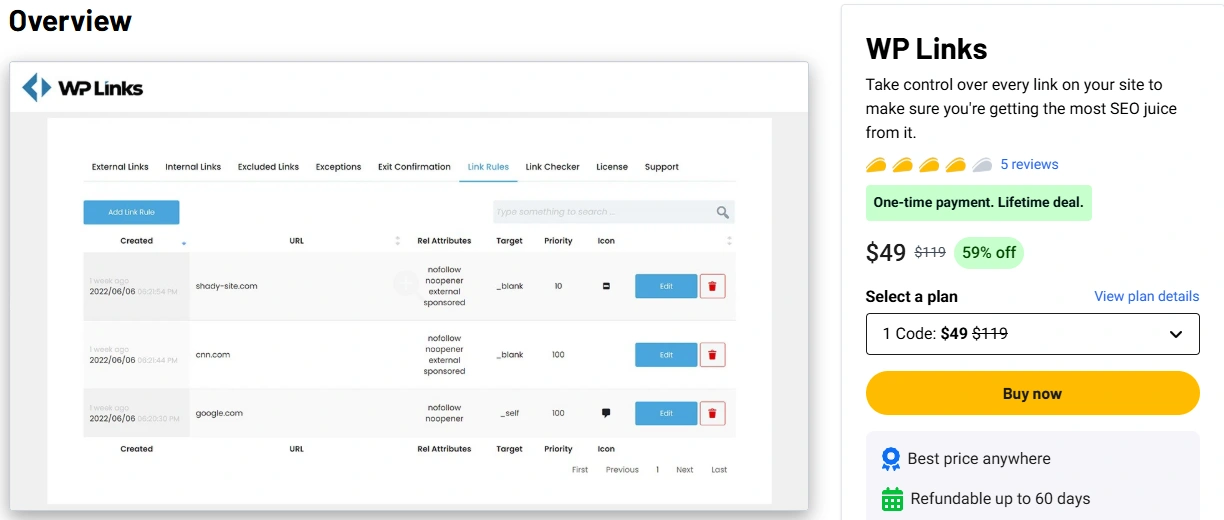Screen dimensions: 1224x520
Task: Go to First page of rules
Action: [x=580, y=470]
